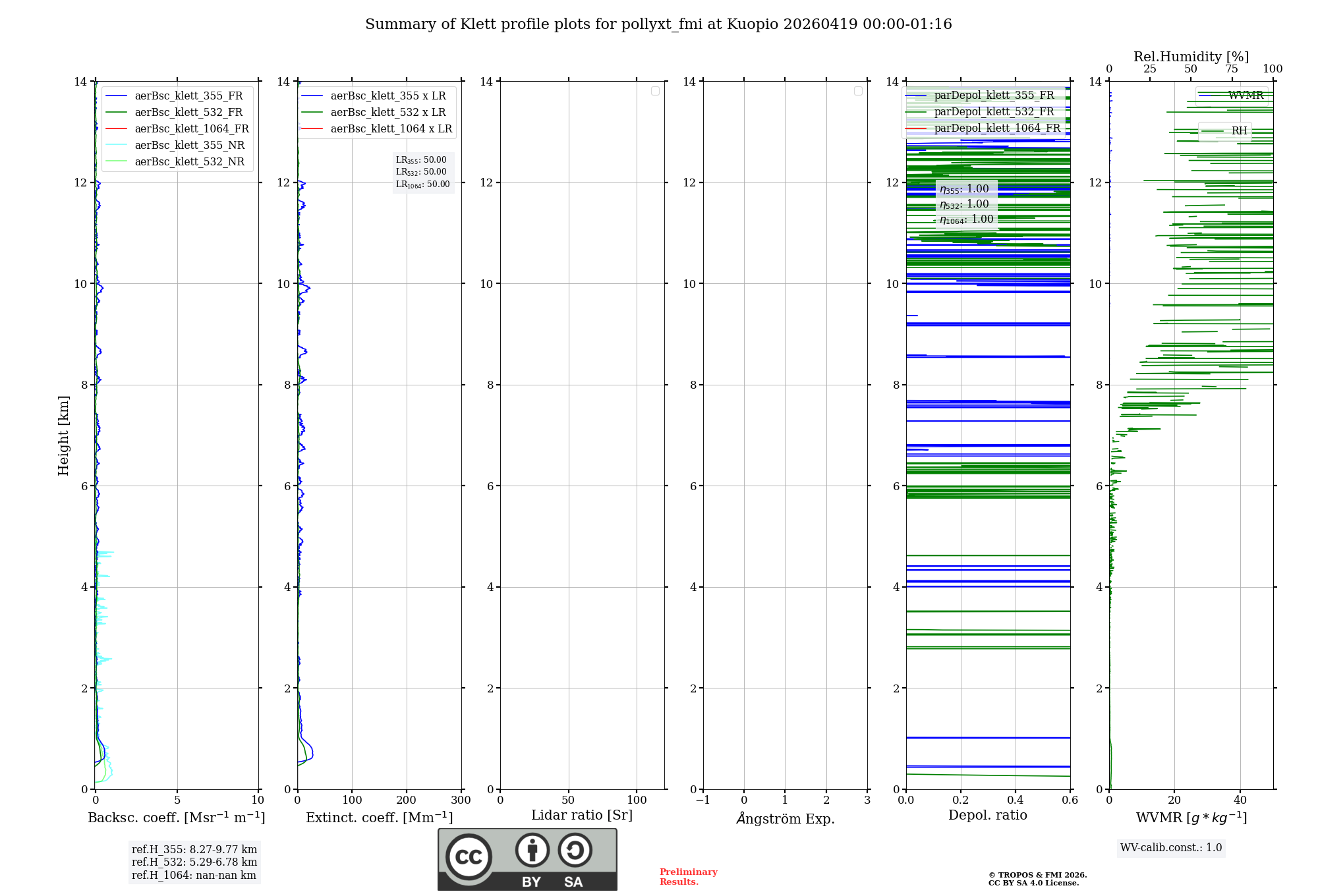This screenshot has height=896, width=1318.
Task: Click the aerBsc_klett_1064_FR legend entry
Action: 191,128
